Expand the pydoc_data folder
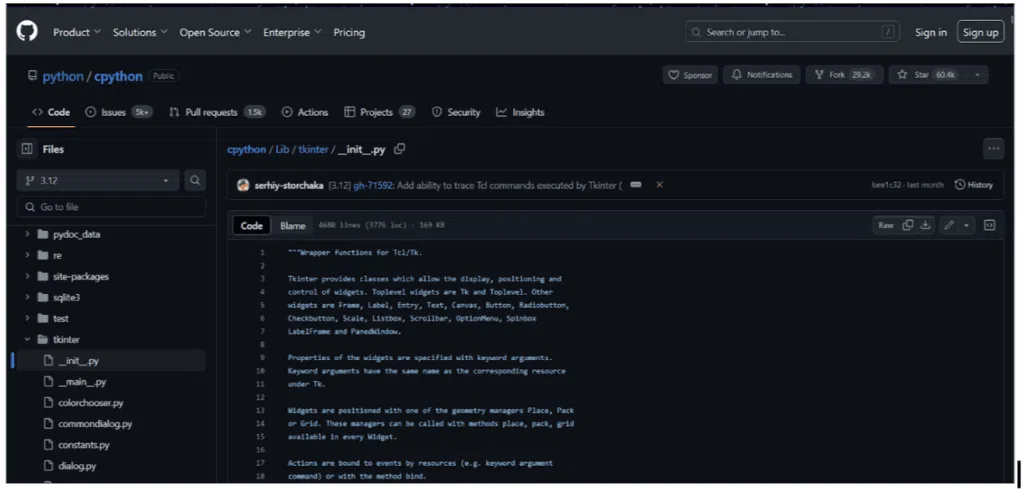The image size is (1024, 490). coord(26,235)
